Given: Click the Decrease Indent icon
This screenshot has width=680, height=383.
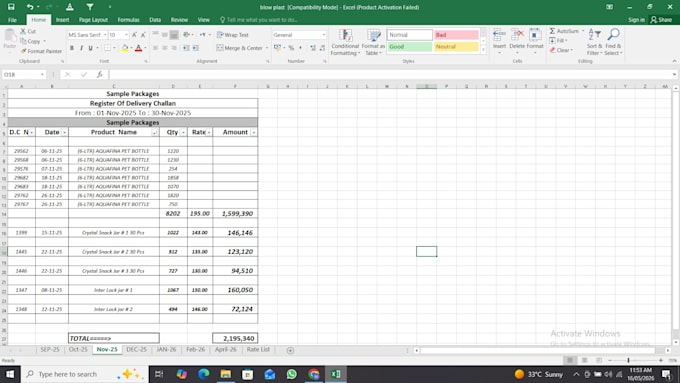Looking at the screenshot, I should (186, 48).
